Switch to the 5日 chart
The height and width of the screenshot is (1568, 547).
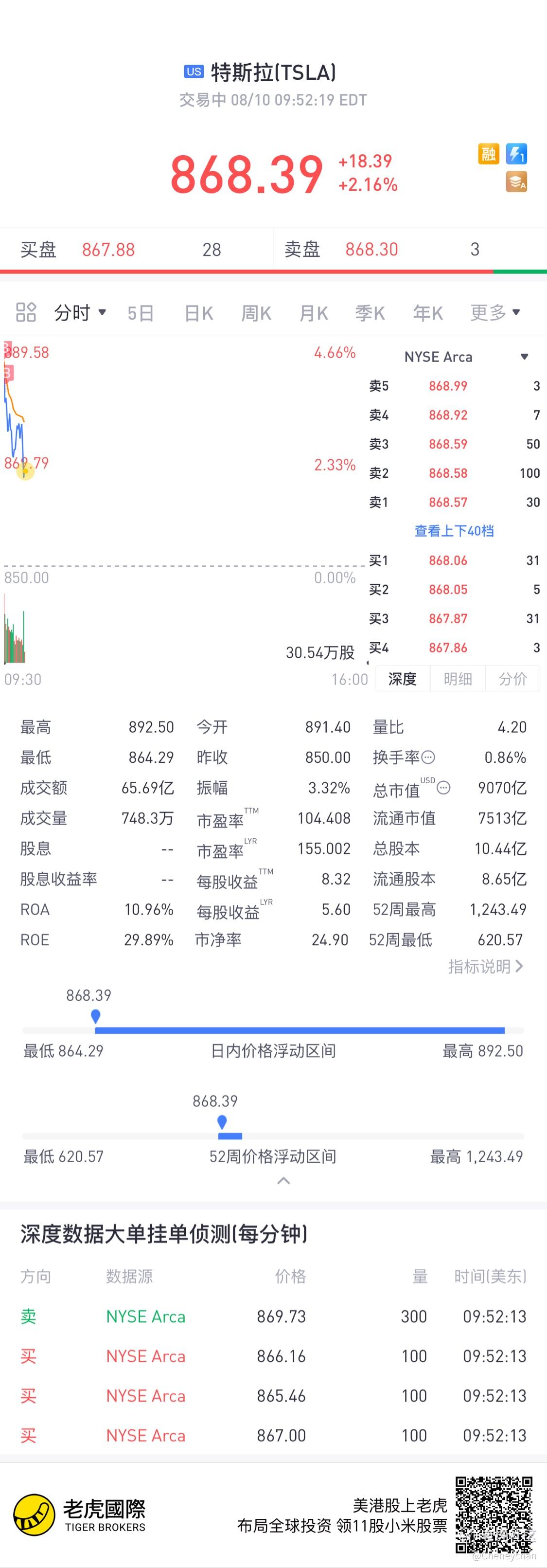141,313
